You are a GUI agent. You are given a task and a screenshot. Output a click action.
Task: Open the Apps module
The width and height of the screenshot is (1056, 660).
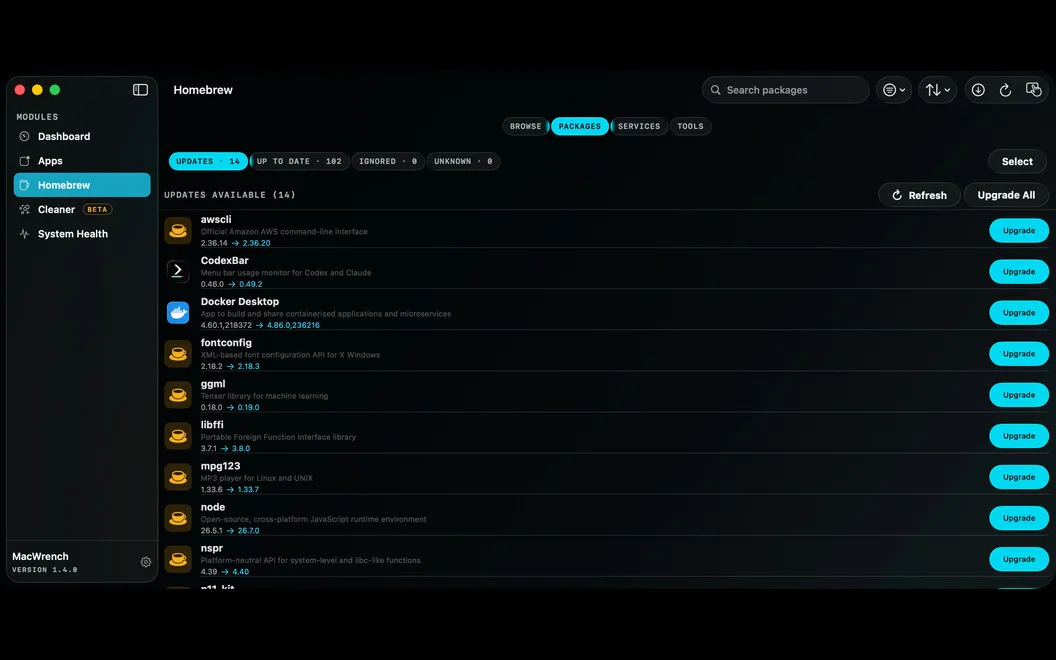(82, 160)
